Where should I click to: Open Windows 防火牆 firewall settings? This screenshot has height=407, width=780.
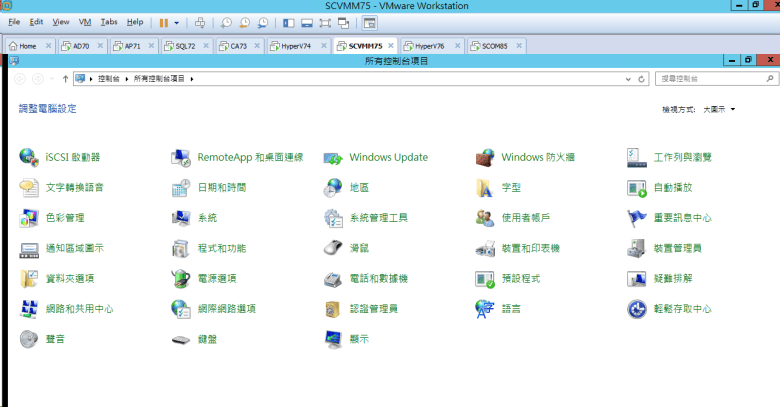pyautogui.click(x=537, y=157)
